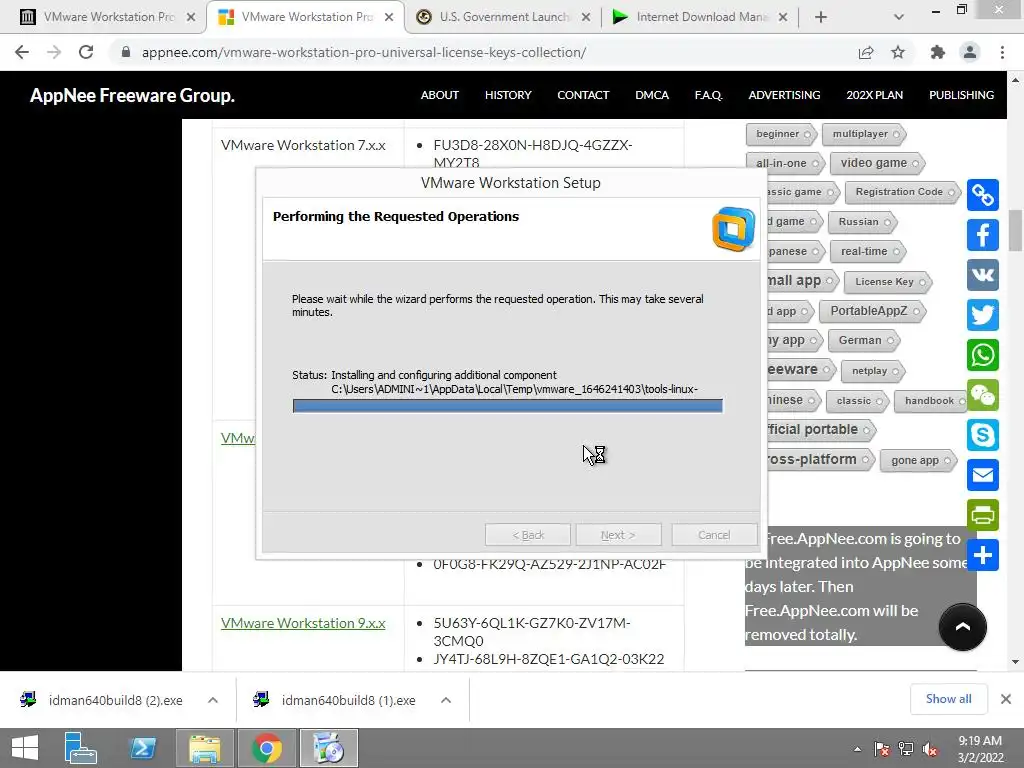The image size is (1024, 768).
Task: Launch PowerShell from taskbar
Action: (143, 748)
